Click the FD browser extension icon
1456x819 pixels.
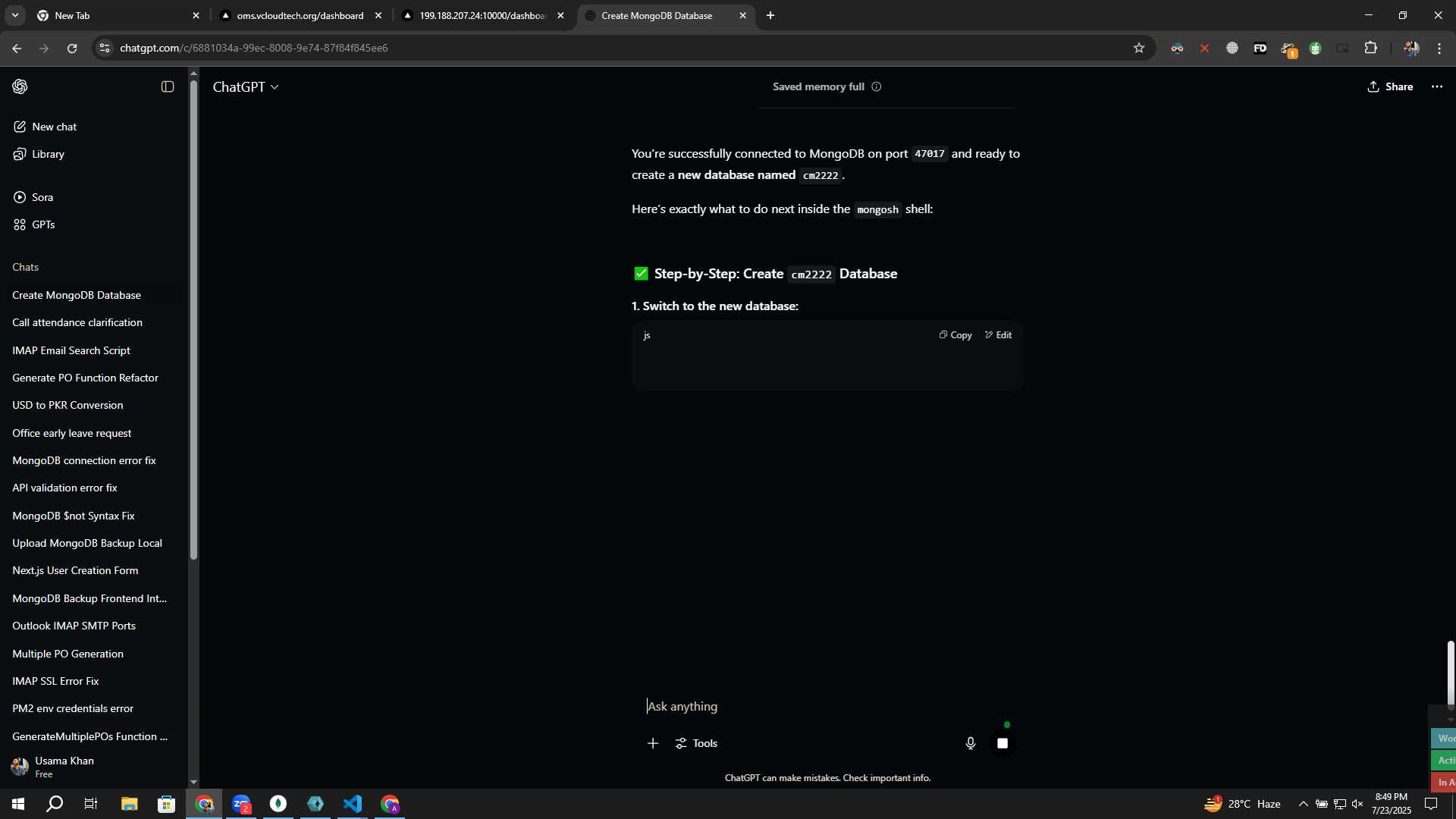pos(1260,48)
